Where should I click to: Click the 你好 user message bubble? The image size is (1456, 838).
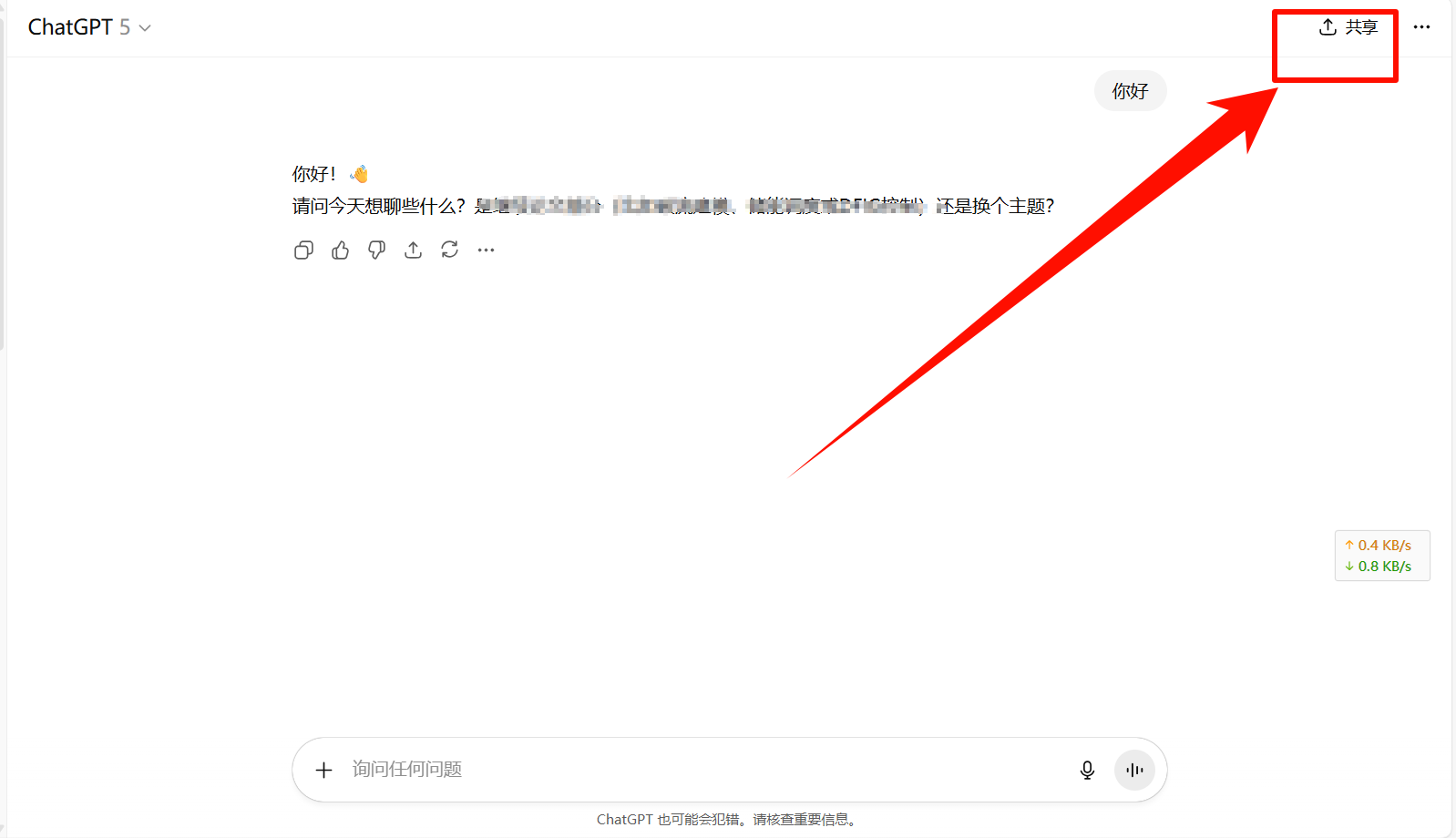coord(1130,91)
